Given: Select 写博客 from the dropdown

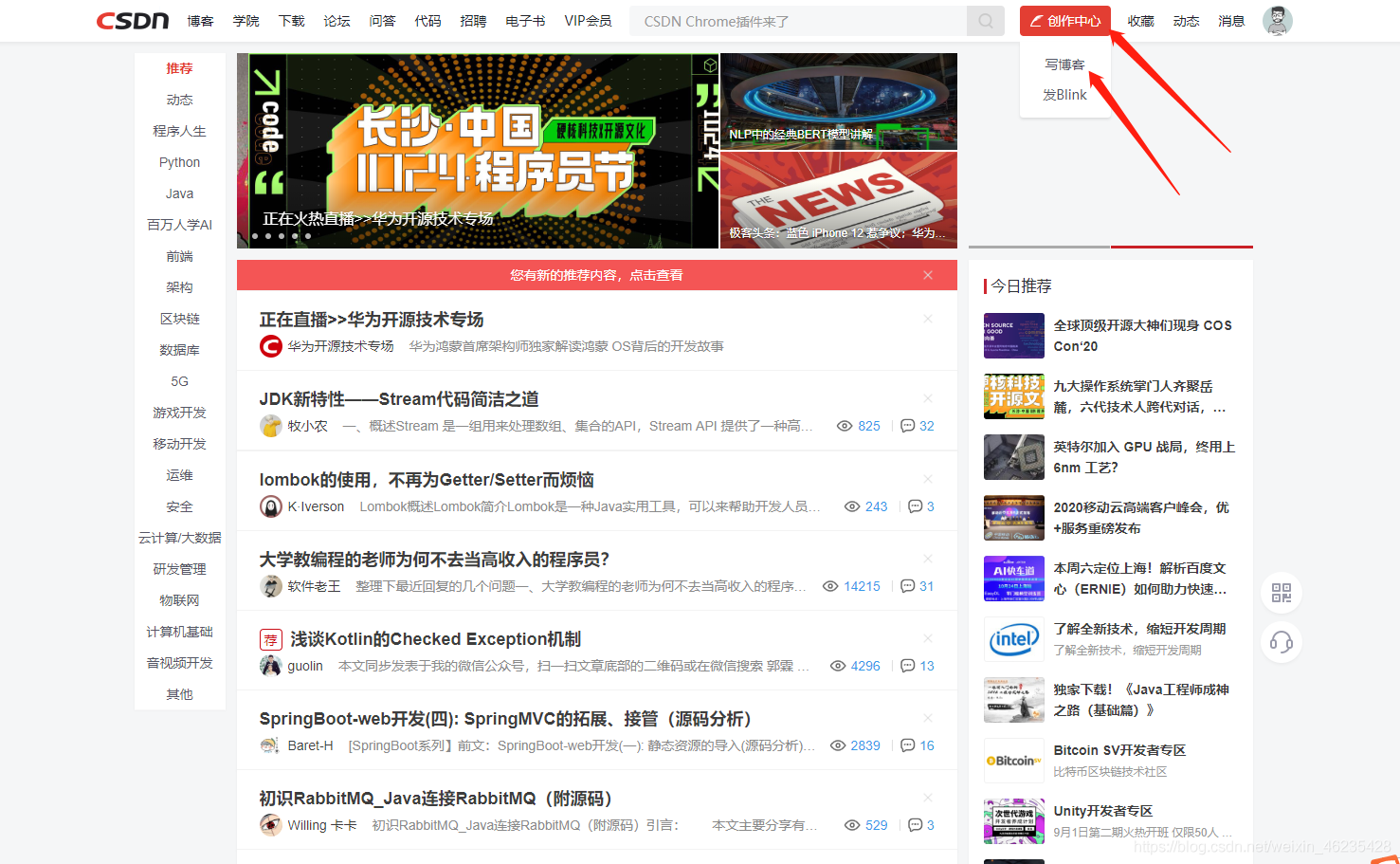Looking at the screenshot, I should pyautogui.click(x=1064, y=64).
